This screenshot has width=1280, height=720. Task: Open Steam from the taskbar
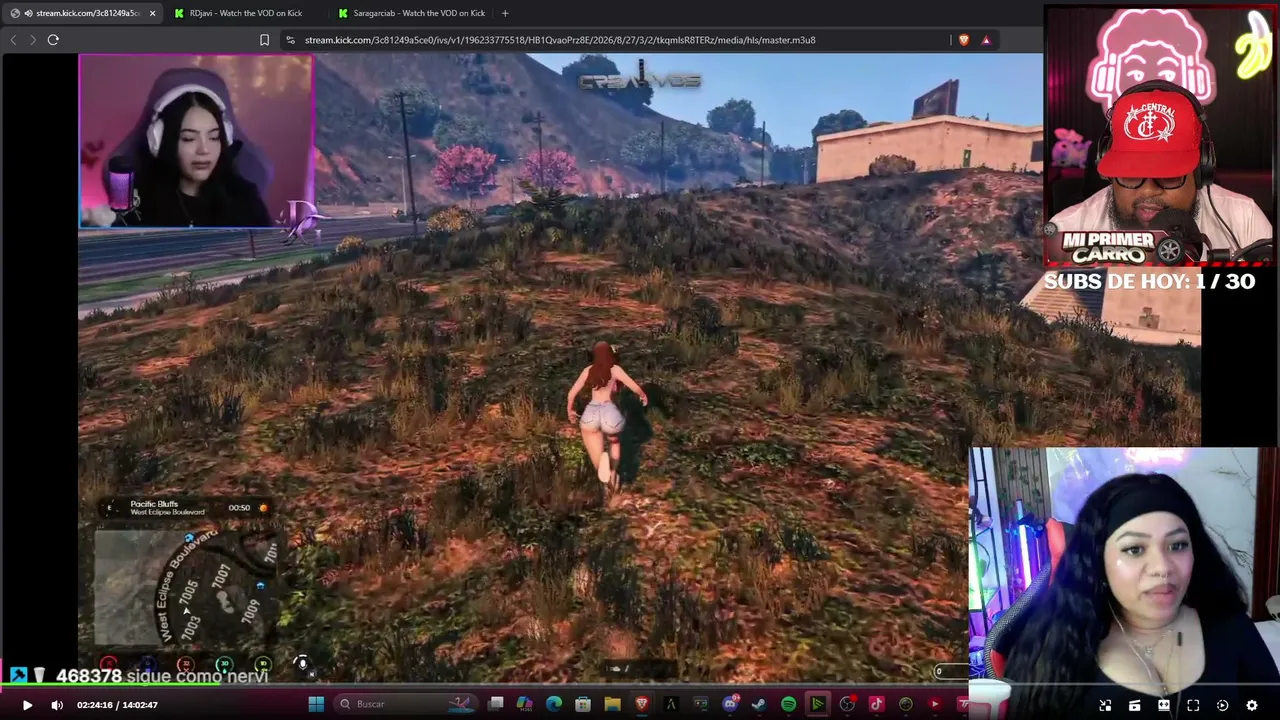759,704
